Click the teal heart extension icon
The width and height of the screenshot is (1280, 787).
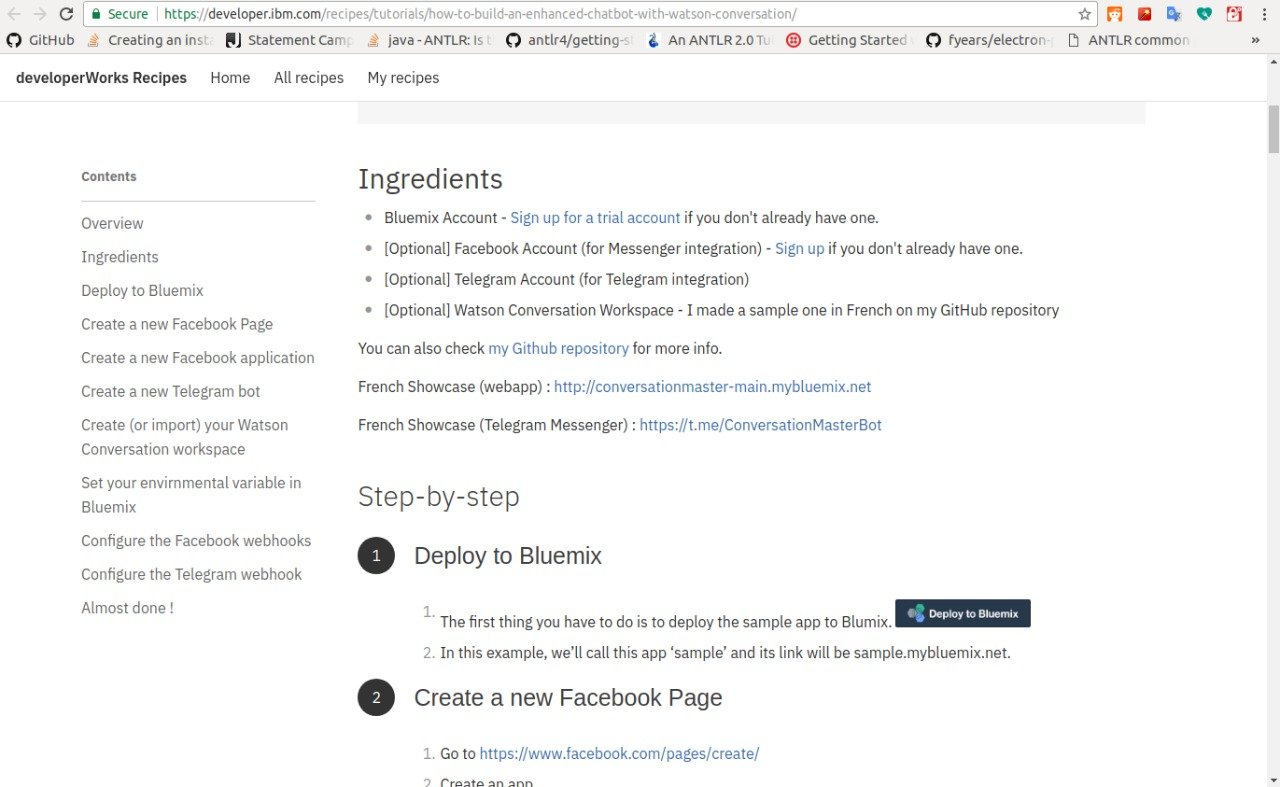[1204, 14]
